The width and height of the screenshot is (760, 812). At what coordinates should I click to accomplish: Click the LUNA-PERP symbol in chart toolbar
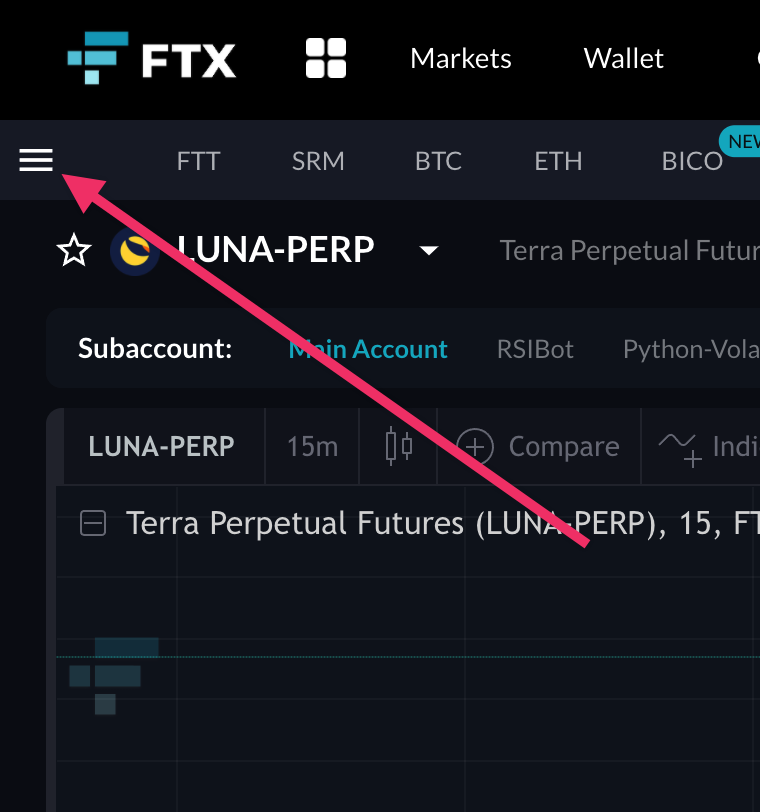[x=161, y=446]
